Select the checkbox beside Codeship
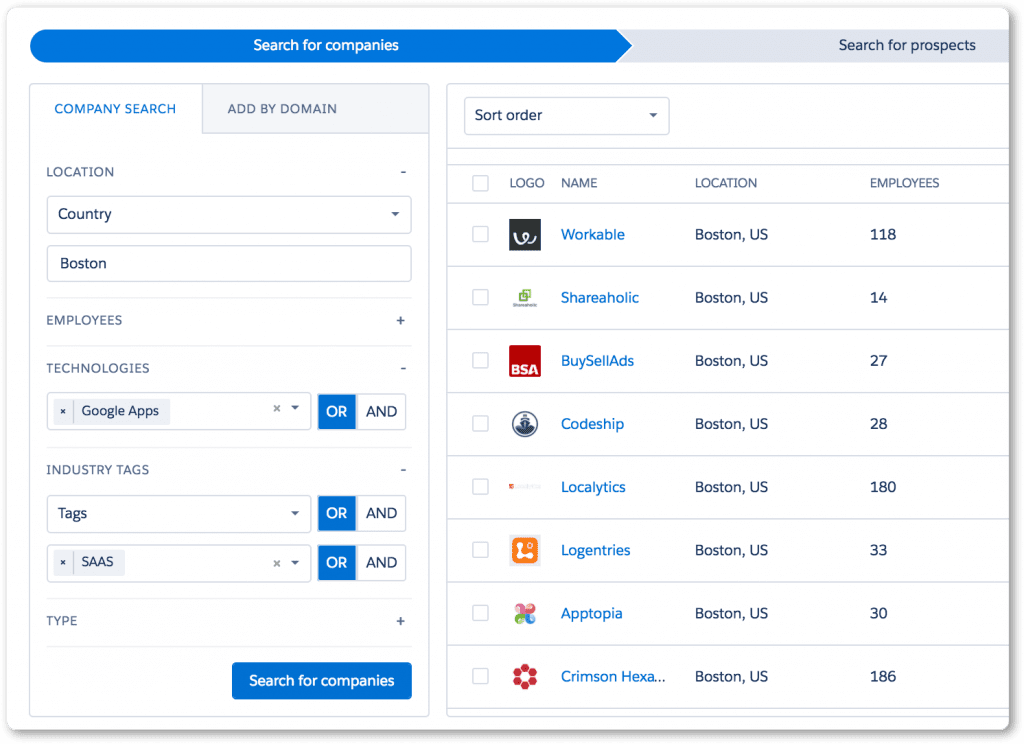 pyautogui.click(x=480, y=423)
